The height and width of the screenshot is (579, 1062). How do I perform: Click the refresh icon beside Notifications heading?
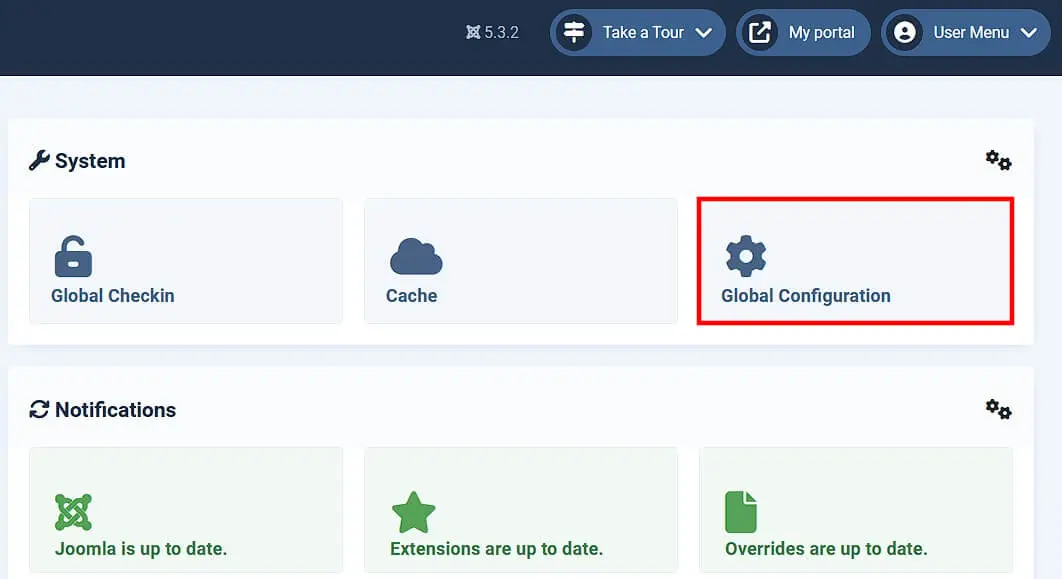(x=40, y=409)
